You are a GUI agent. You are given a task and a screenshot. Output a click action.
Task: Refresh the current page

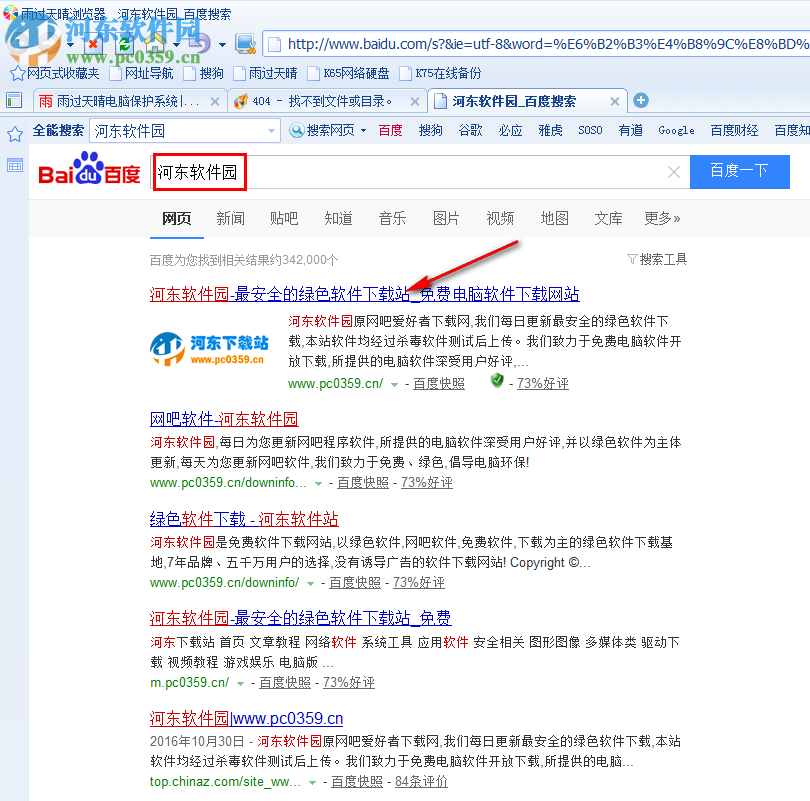tap(124, 46)
